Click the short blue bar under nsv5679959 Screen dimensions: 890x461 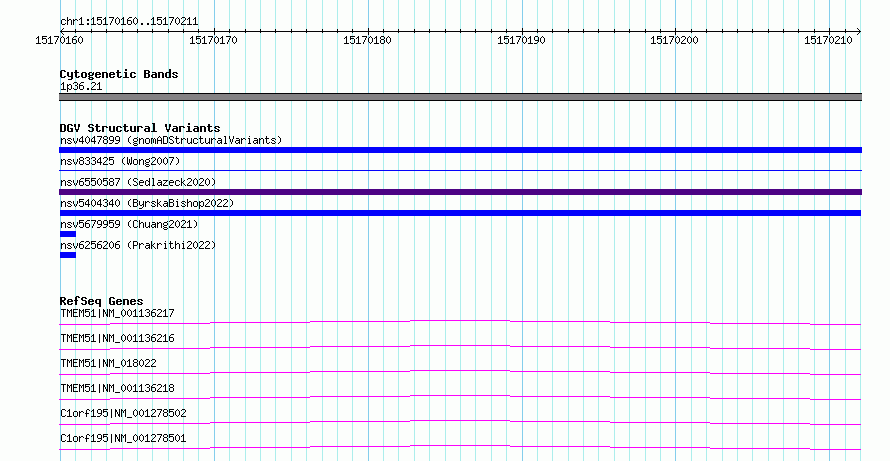pyautogui.click(x=68, y=234)
